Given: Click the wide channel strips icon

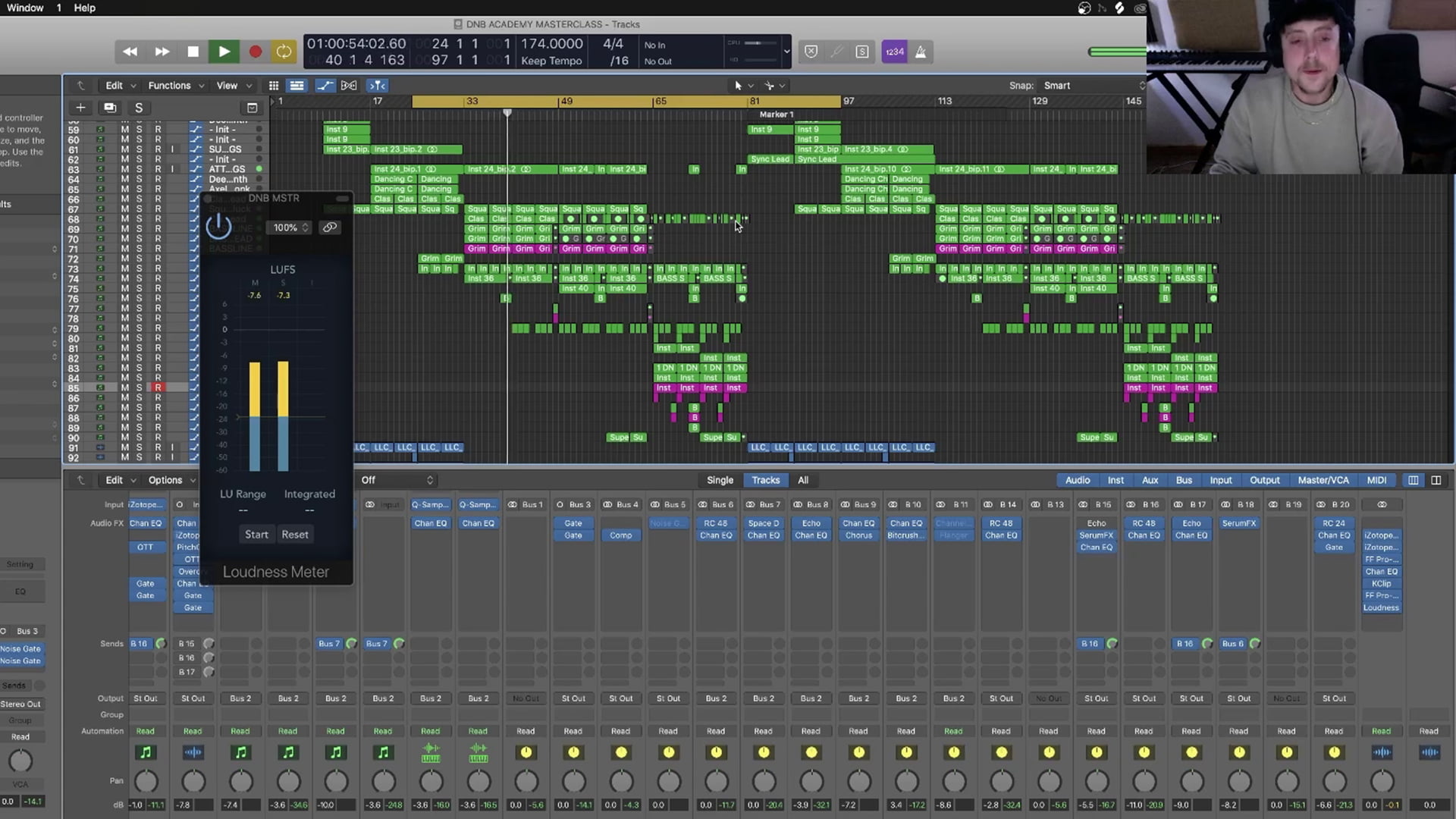Looking at the screenshot, I should coord(1436,480).
